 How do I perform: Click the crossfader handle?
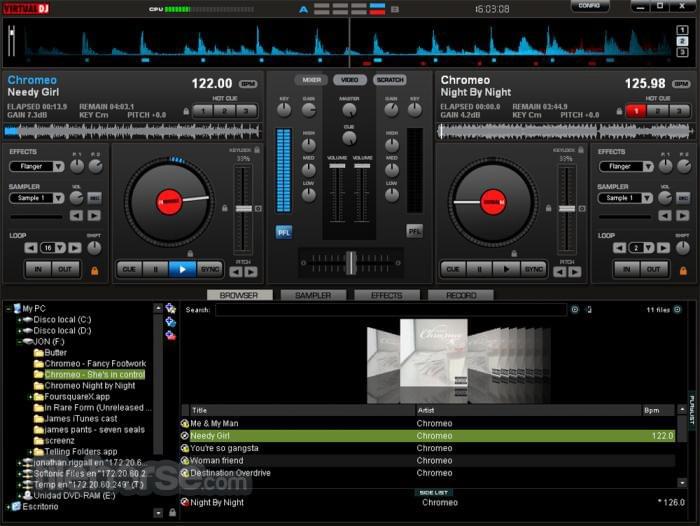click(351, 263)
